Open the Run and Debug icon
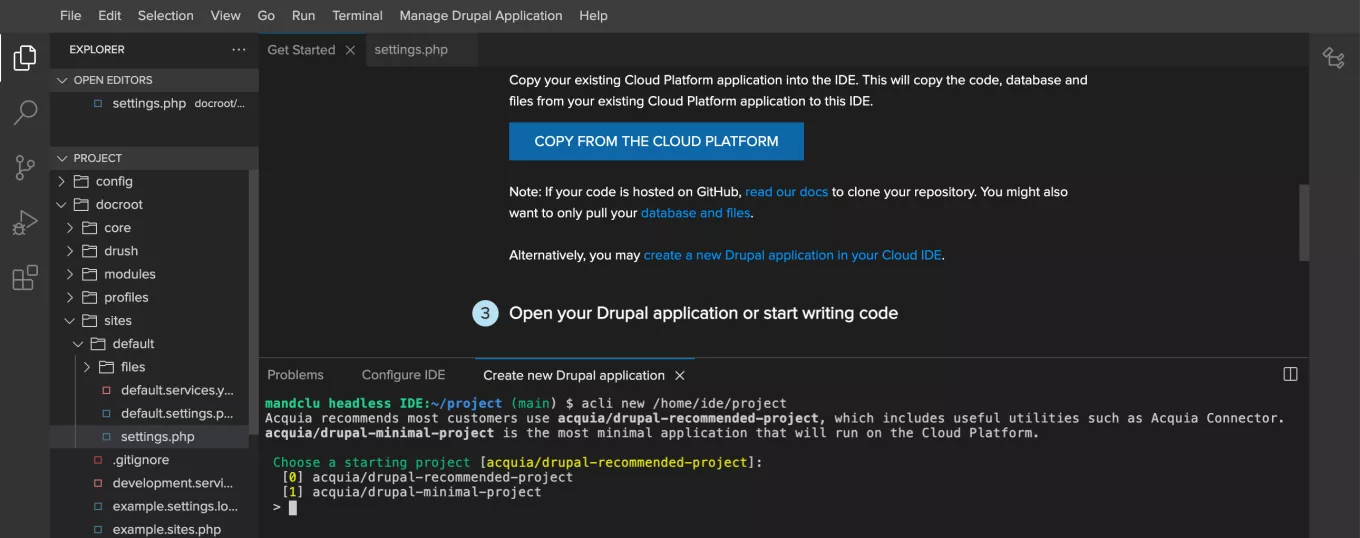1360x538 pixels. pyautogui.click(x=25, y=222)
